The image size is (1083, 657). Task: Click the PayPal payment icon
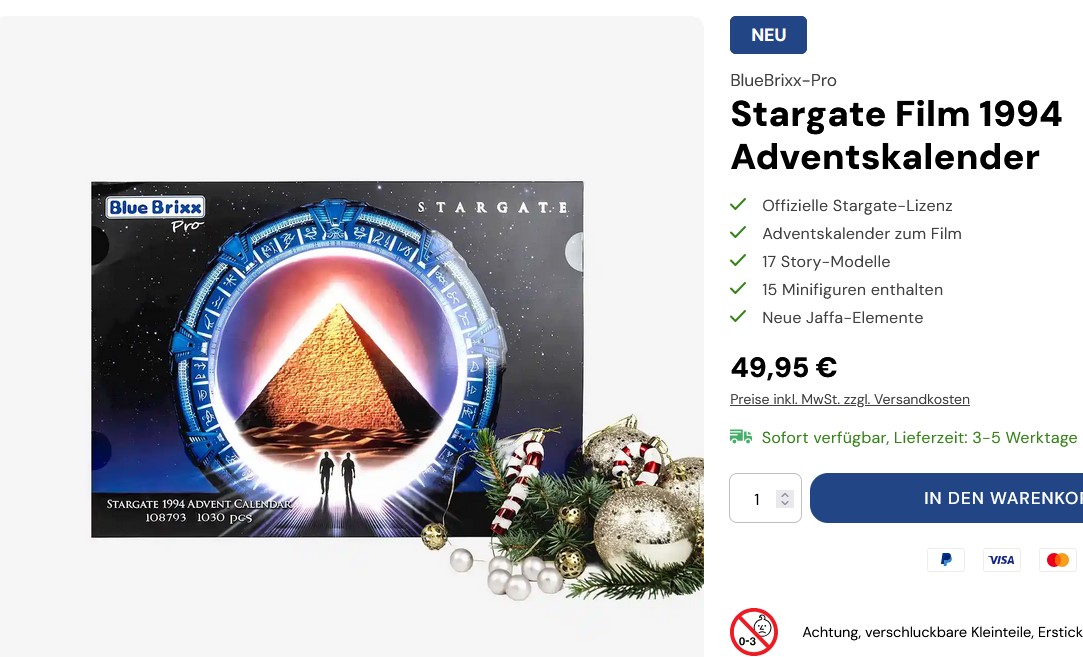[x=946, y=560]
